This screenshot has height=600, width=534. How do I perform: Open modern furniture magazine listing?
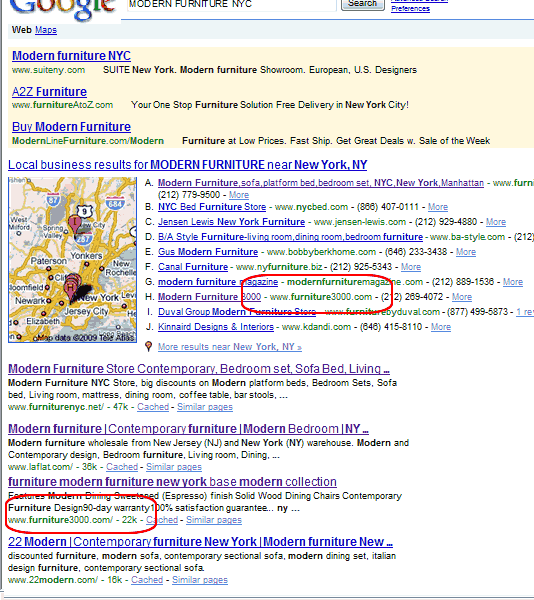pyautogui.click(x=218, y=282)
